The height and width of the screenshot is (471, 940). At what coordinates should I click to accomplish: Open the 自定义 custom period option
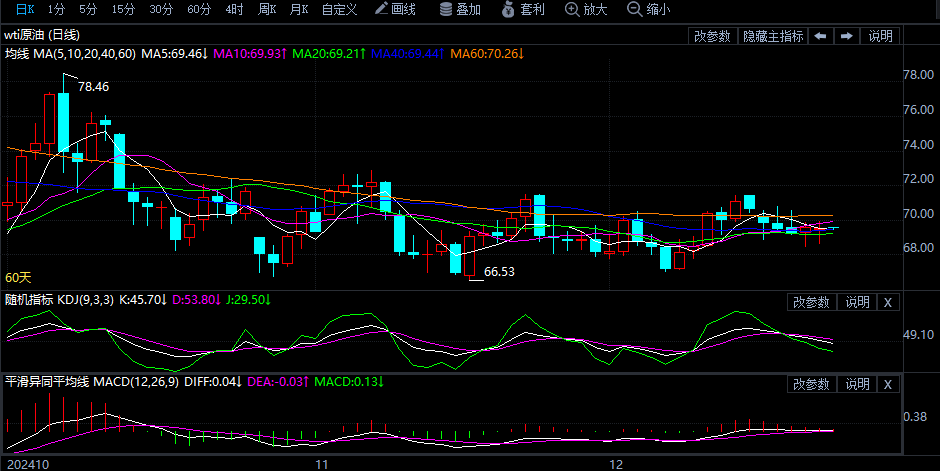click(339, 10)
